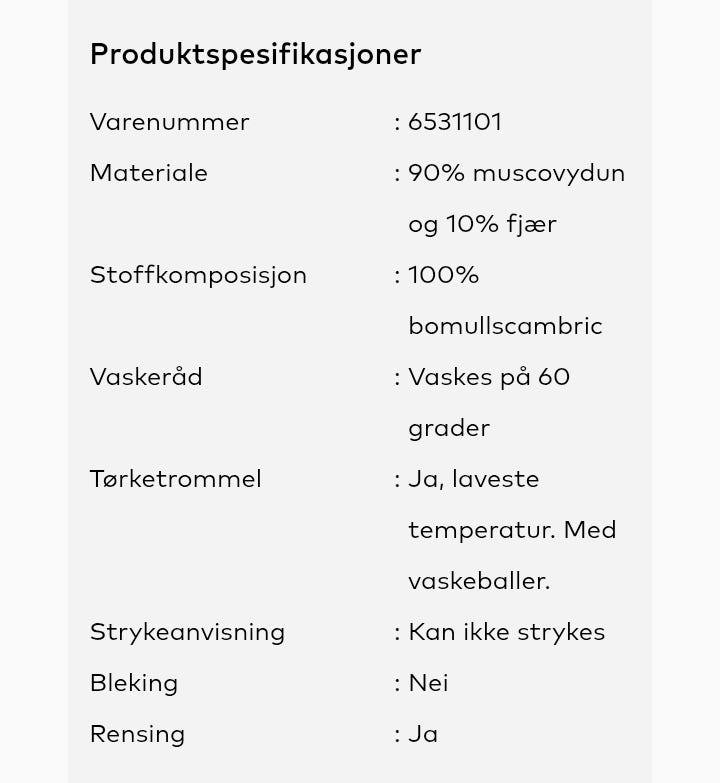Click the Vaskes på 60 text
The width and height of the screenshot is (720, 783).
(489, 378)
